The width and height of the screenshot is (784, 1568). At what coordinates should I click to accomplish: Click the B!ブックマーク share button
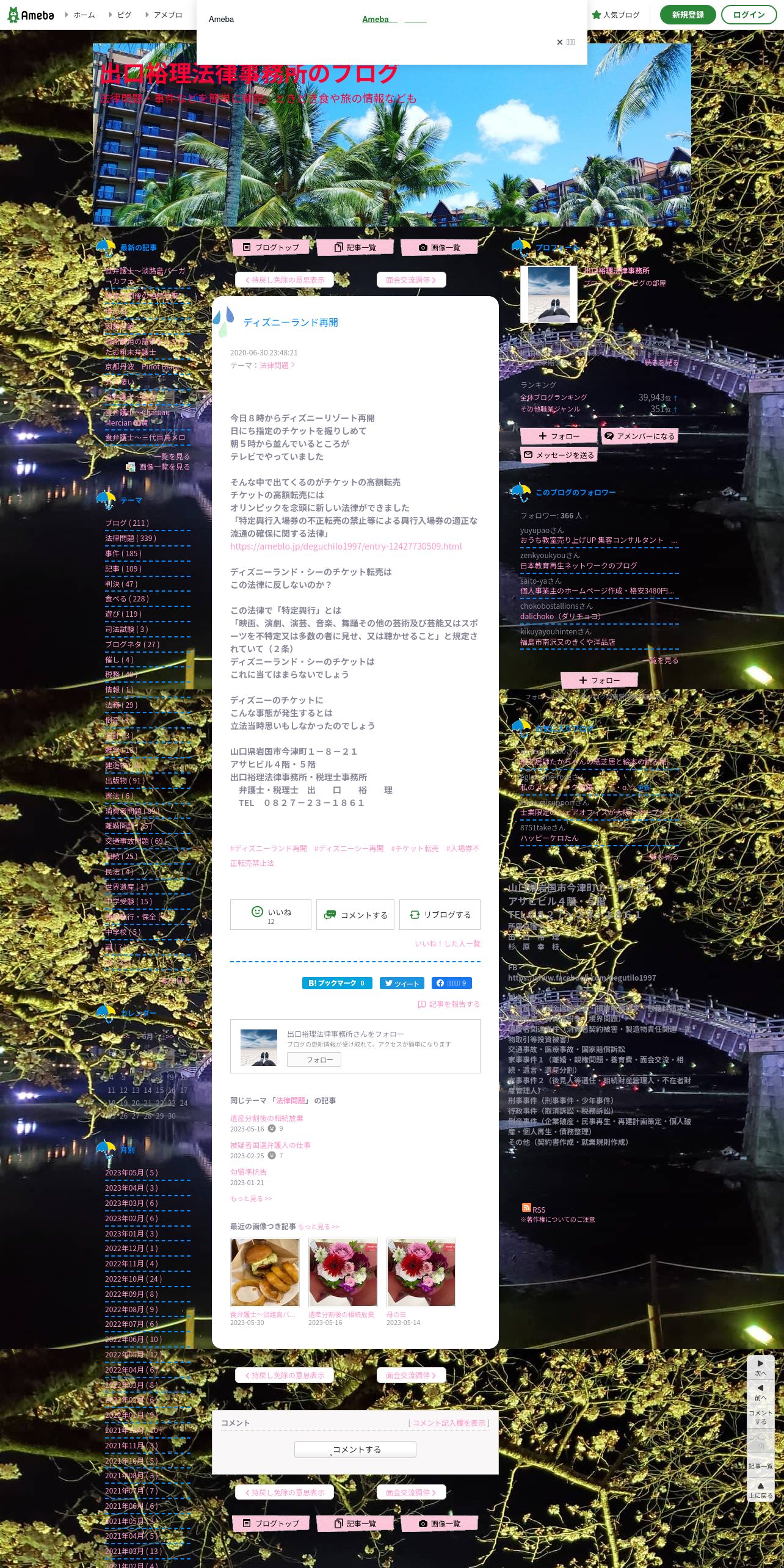pos(337,983)
